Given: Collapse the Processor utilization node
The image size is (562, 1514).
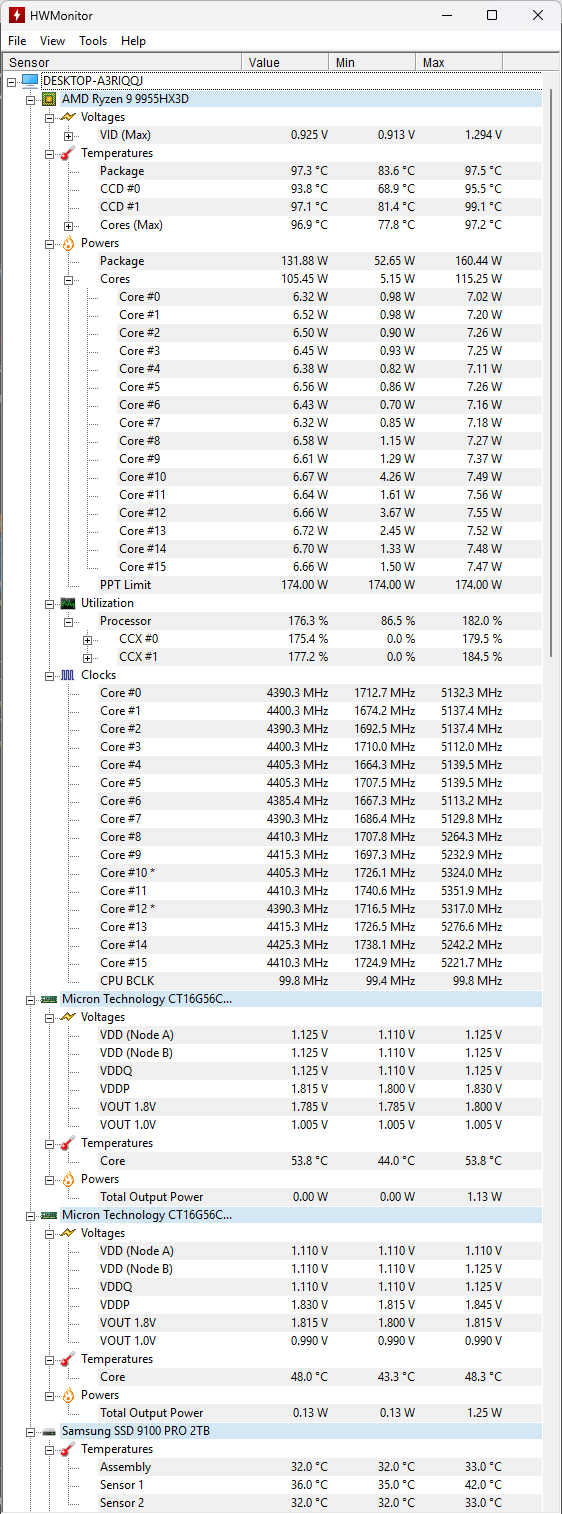Looking at the screenshot, I should (x=68, y=621).
